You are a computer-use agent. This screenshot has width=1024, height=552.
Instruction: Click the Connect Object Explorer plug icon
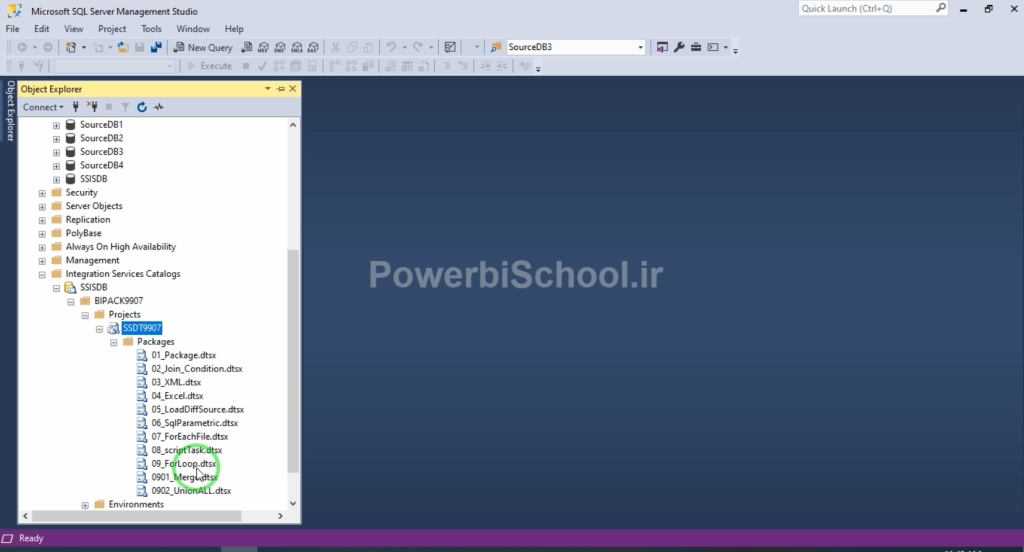click(x=76, y=107)
